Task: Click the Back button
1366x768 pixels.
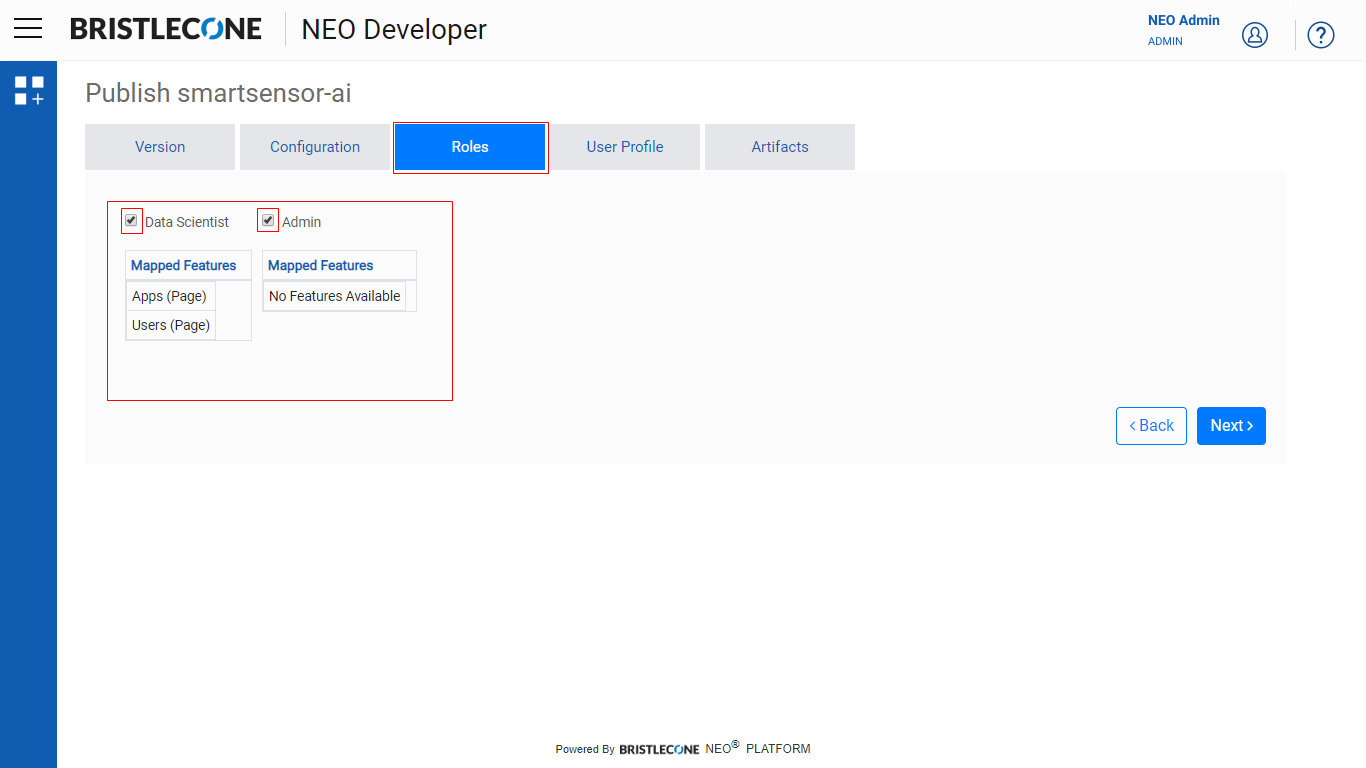Action: [1151, 426]
